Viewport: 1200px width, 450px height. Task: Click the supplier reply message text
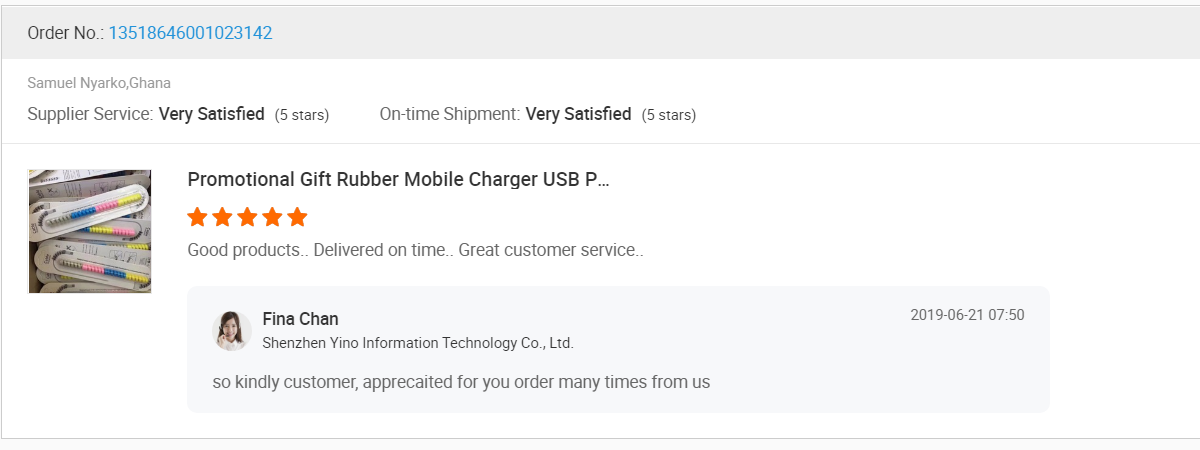pyautogui.click(x=461, y=382)
